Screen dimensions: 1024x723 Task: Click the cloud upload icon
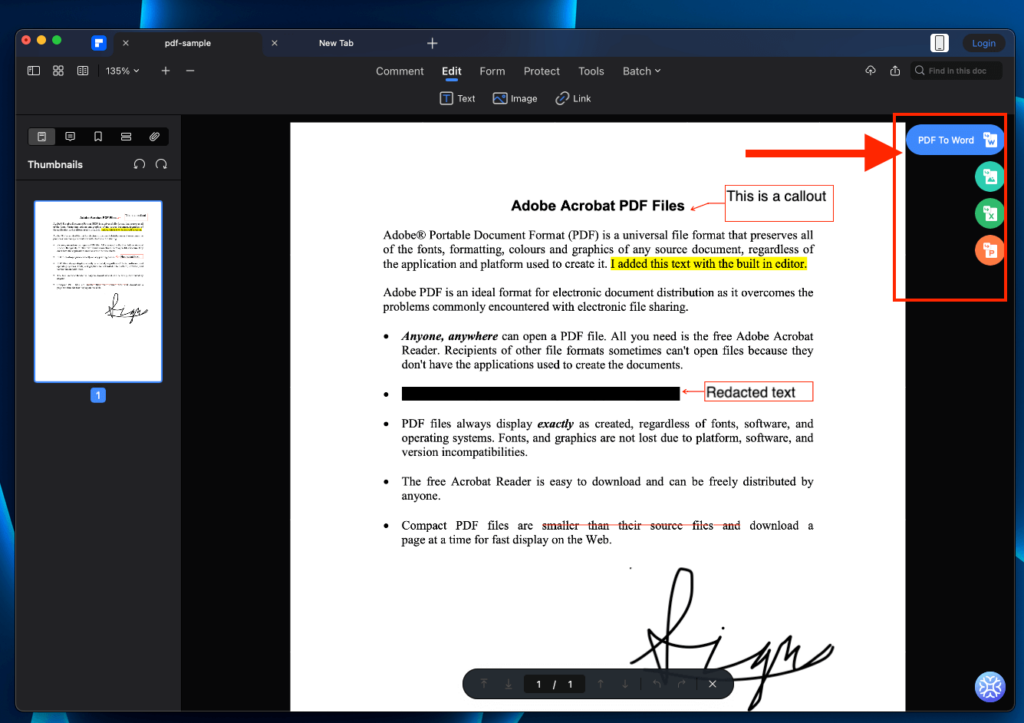(871, 71)
